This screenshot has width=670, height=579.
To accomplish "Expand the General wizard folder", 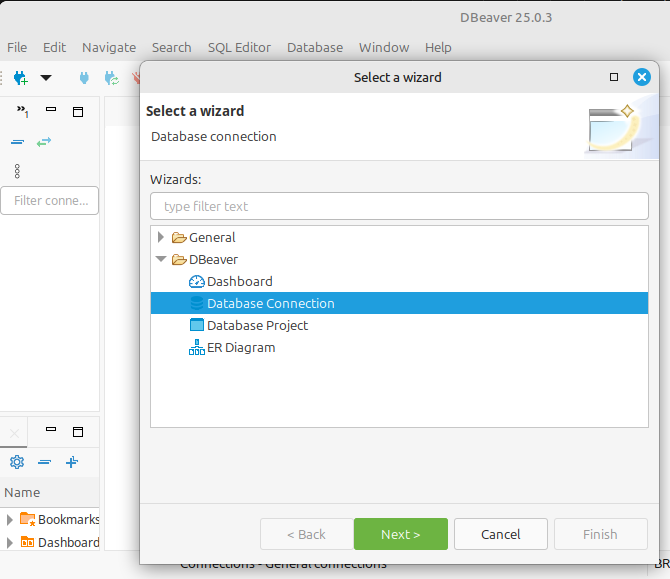I will pyautogui.click(x=160, y=238).
